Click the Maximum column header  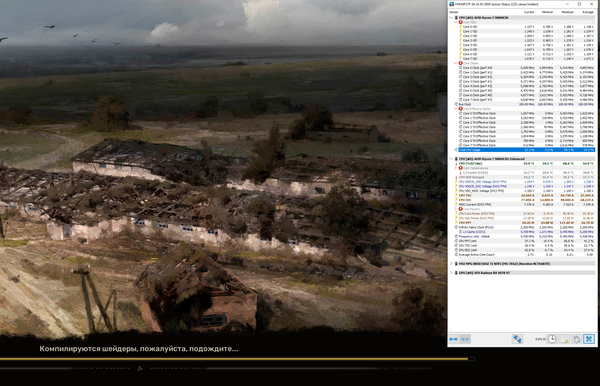pos(566,12)
